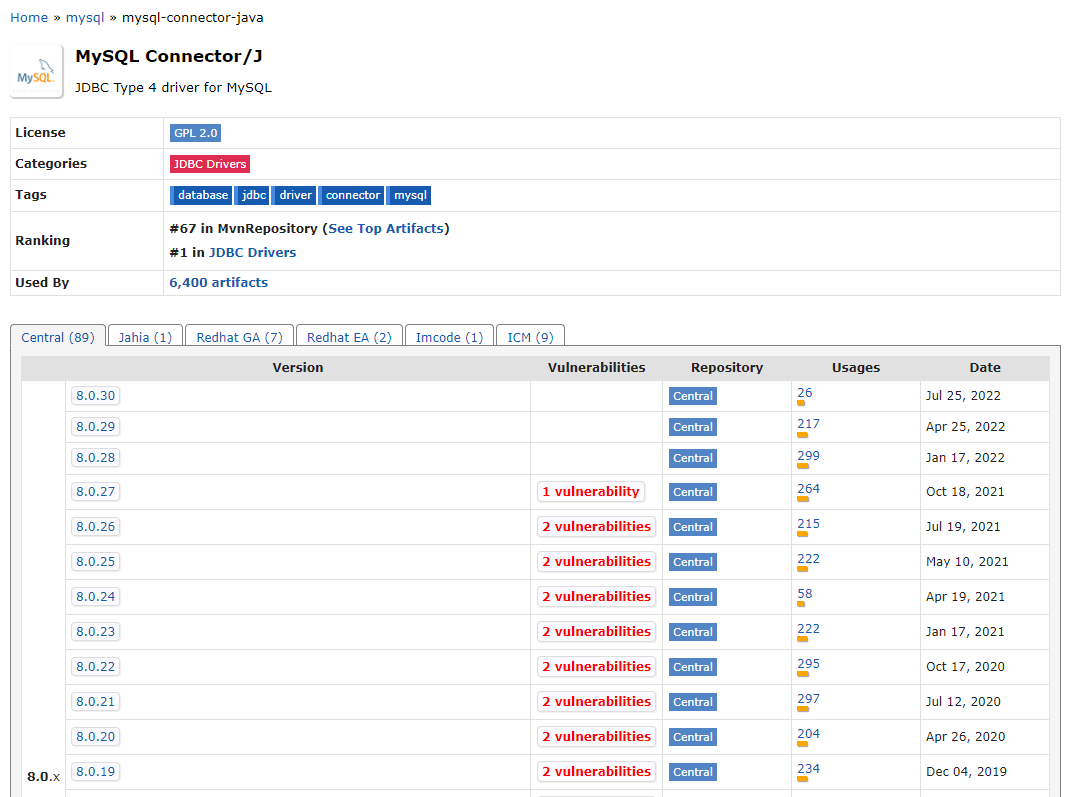View 2 vulnerabilities for 8.0.26
Viewport: 1070px width, 797px height.
point(596,527)
